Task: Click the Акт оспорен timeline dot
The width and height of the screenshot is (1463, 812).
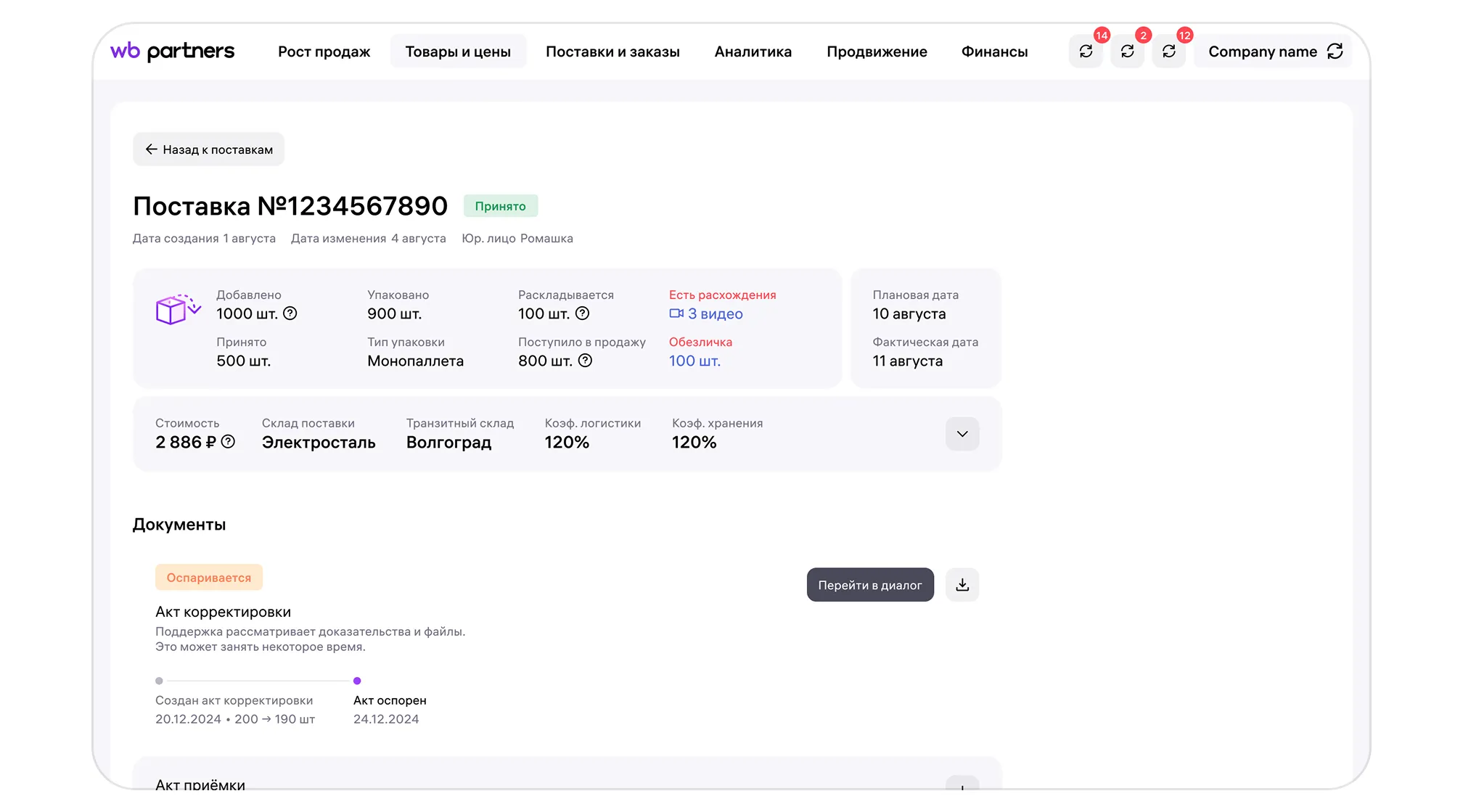Action: pos(357,681)
